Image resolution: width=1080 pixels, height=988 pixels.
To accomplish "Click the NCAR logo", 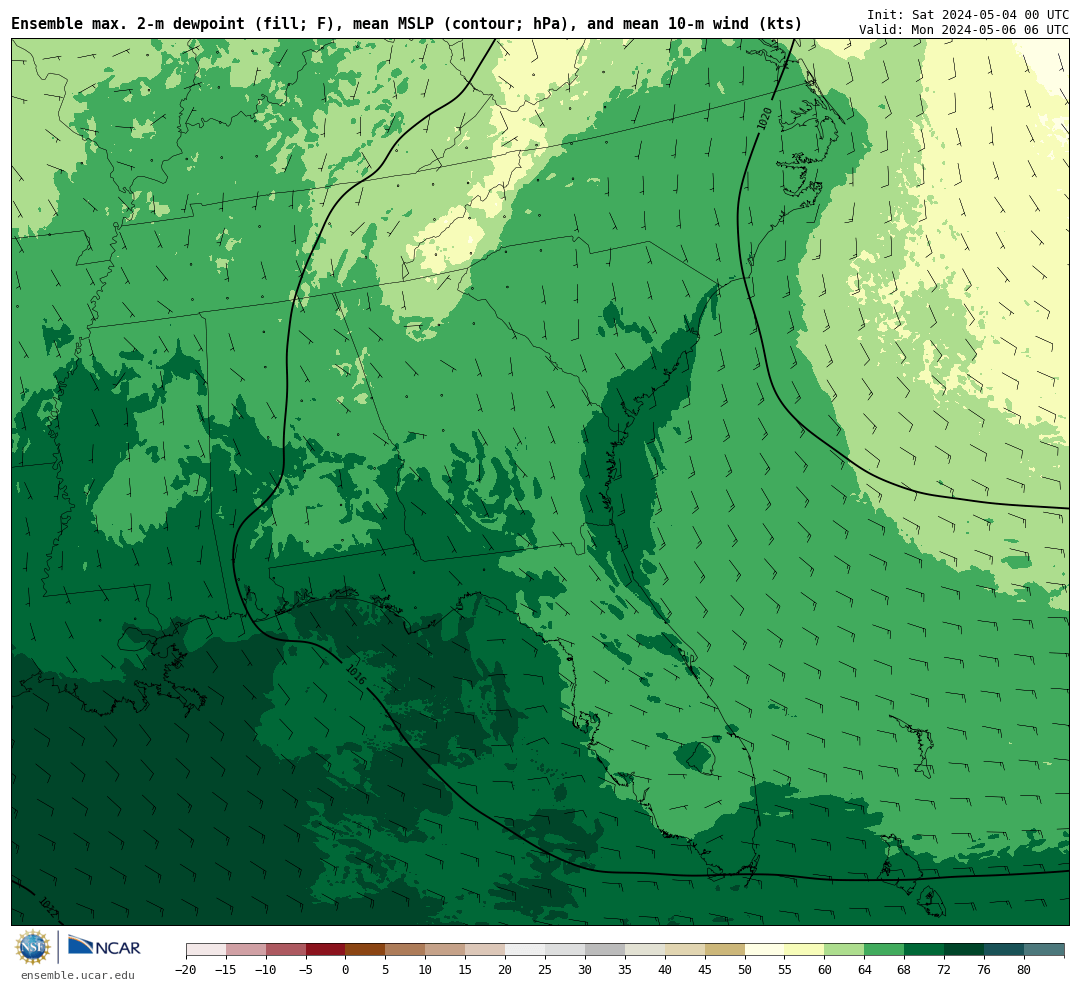I will (x=104, y=947).
